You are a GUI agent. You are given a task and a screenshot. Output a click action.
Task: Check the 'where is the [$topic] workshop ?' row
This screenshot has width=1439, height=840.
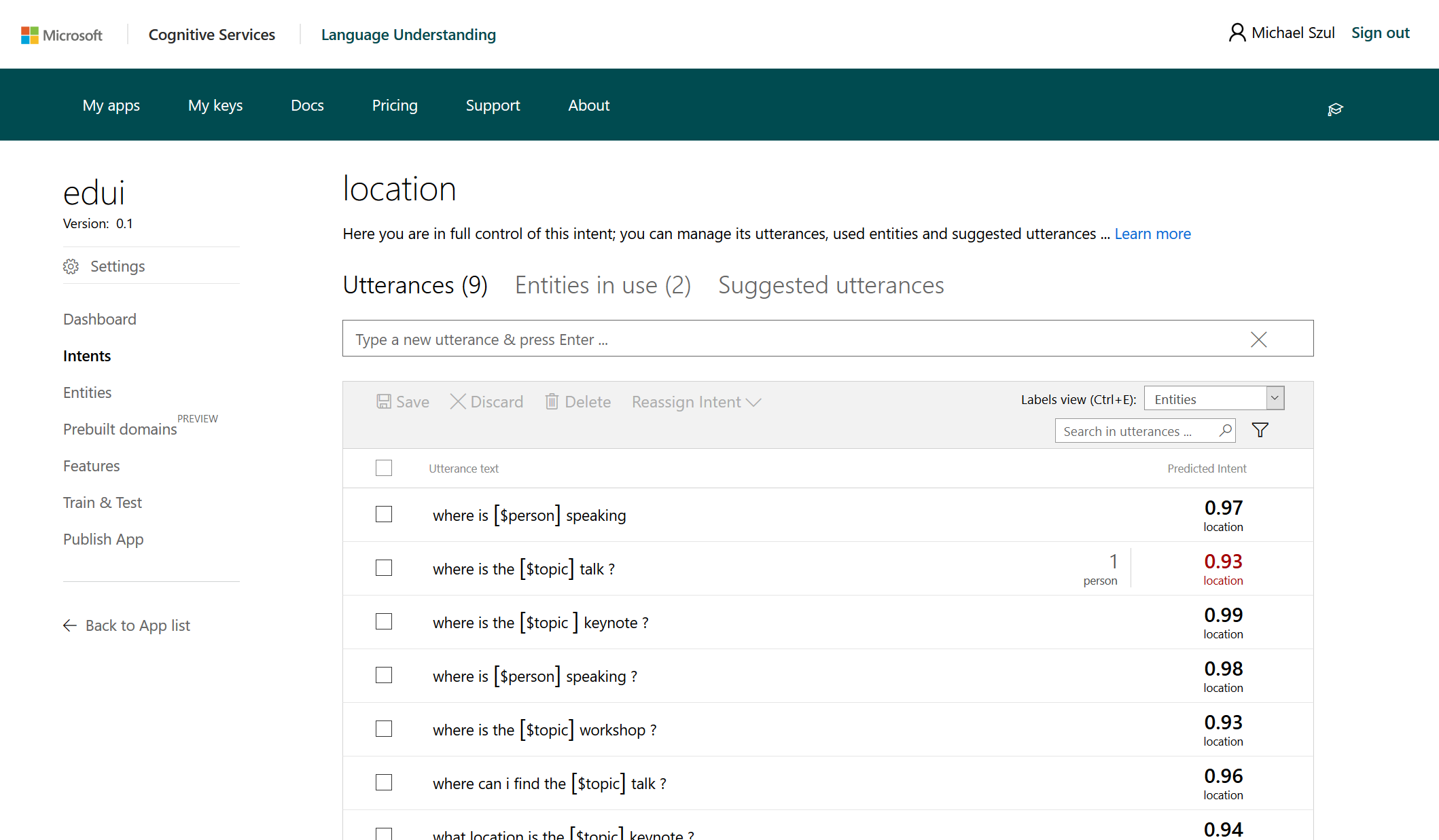click(384, 729)
